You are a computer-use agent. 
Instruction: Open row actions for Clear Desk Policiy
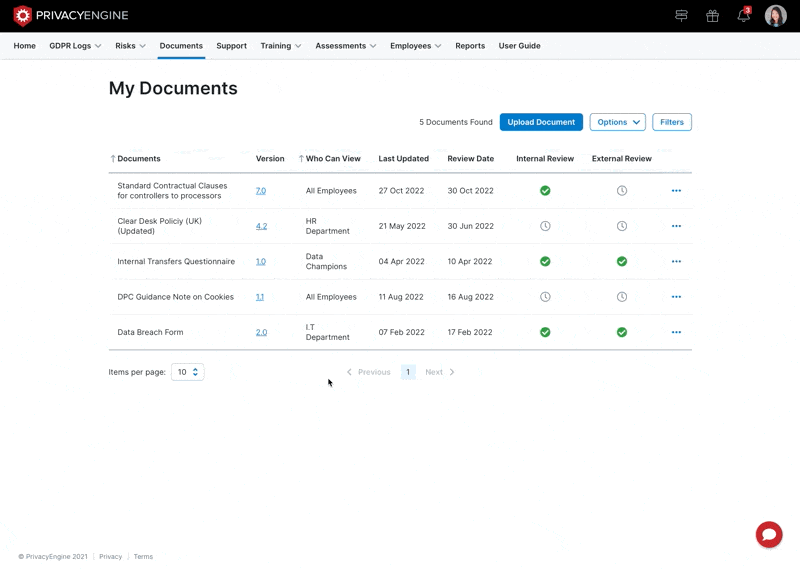[x=676, y=226]
